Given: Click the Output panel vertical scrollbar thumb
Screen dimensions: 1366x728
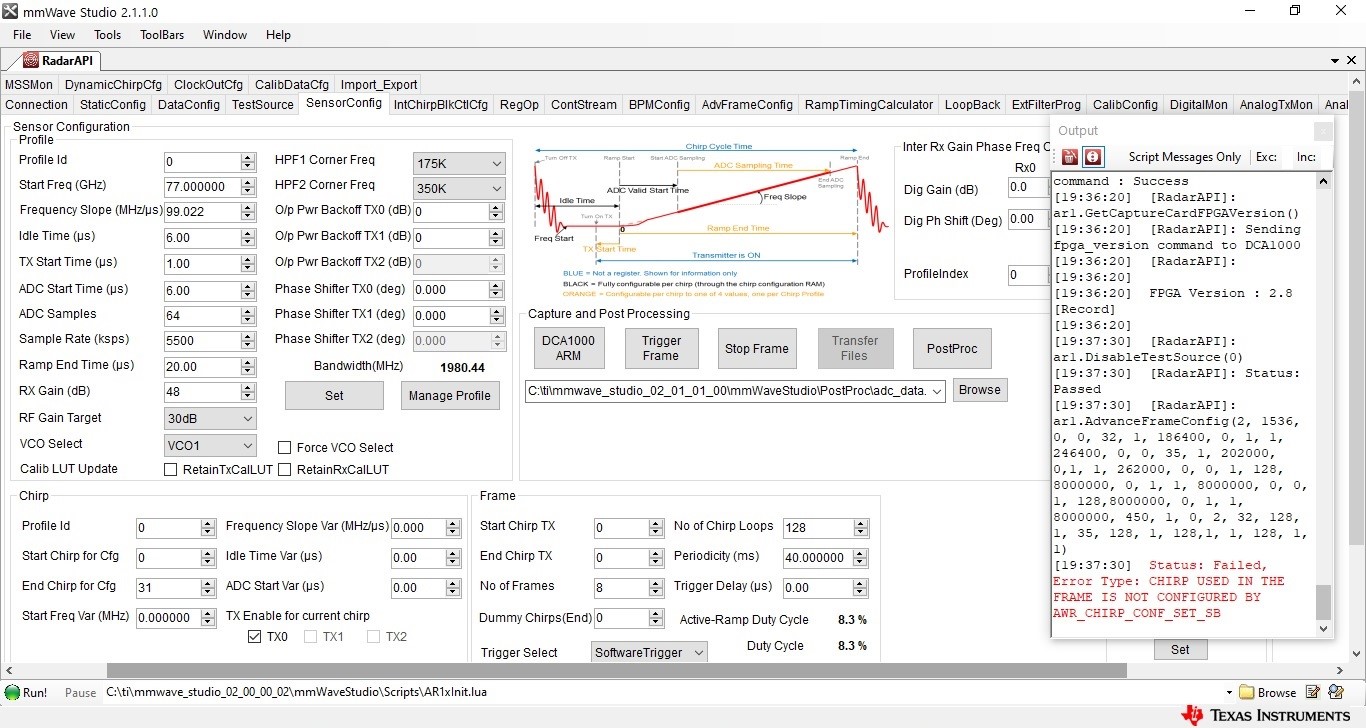Looking at the screenshot, I should (1324, 602).
